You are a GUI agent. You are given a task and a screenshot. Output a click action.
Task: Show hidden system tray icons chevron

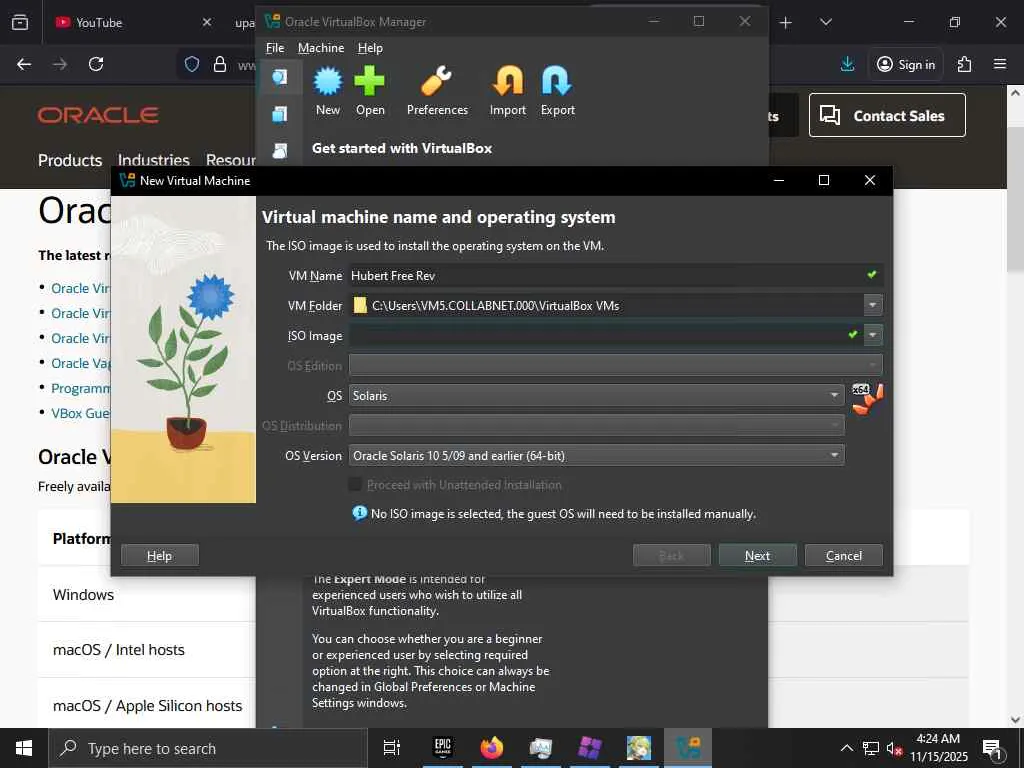[x=846, y=748]
